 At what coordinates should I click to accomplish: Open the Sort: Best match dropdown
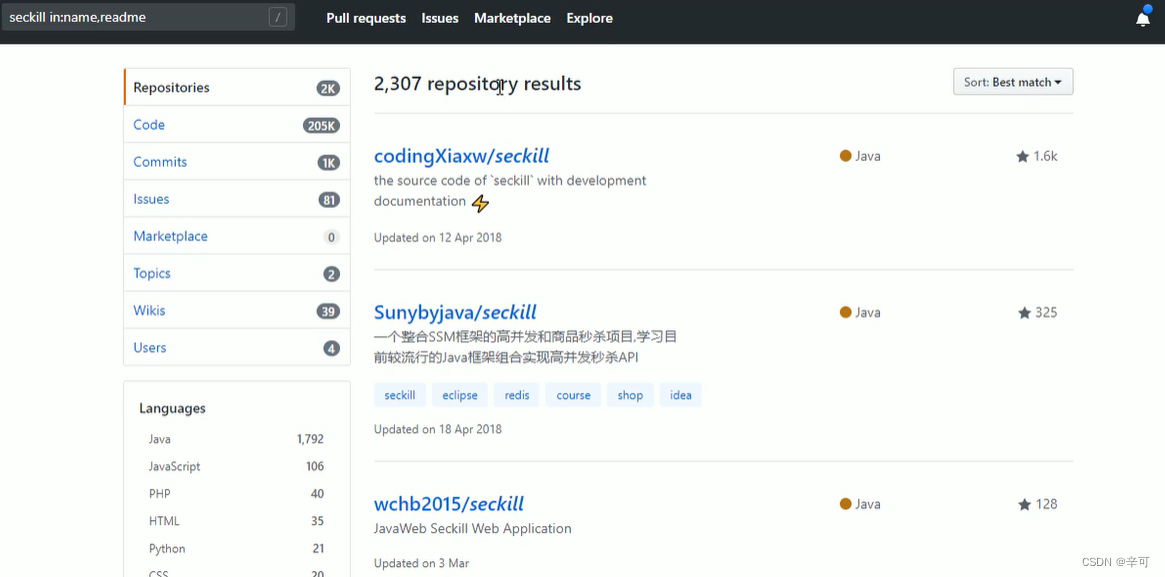click(x=1013, y=82)
